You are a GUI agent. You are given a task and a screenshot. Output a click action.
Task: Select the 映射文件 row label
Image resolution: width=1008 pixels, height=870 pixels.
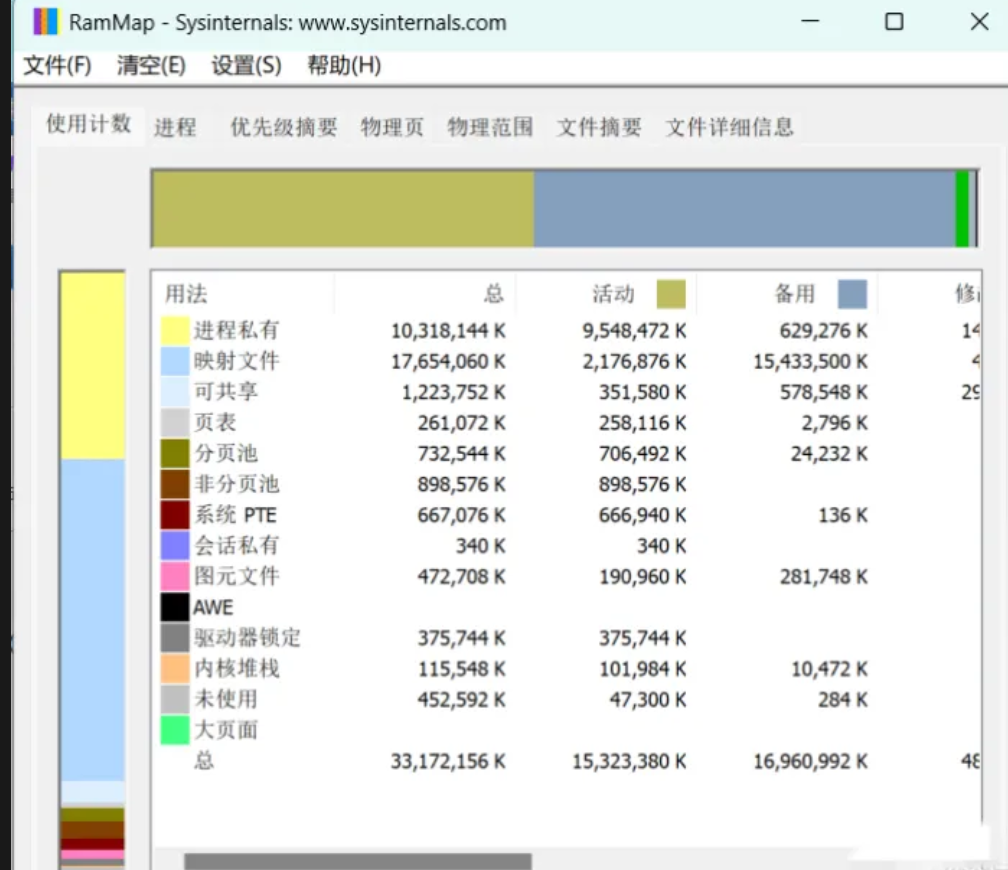click(x=237, y=361)
